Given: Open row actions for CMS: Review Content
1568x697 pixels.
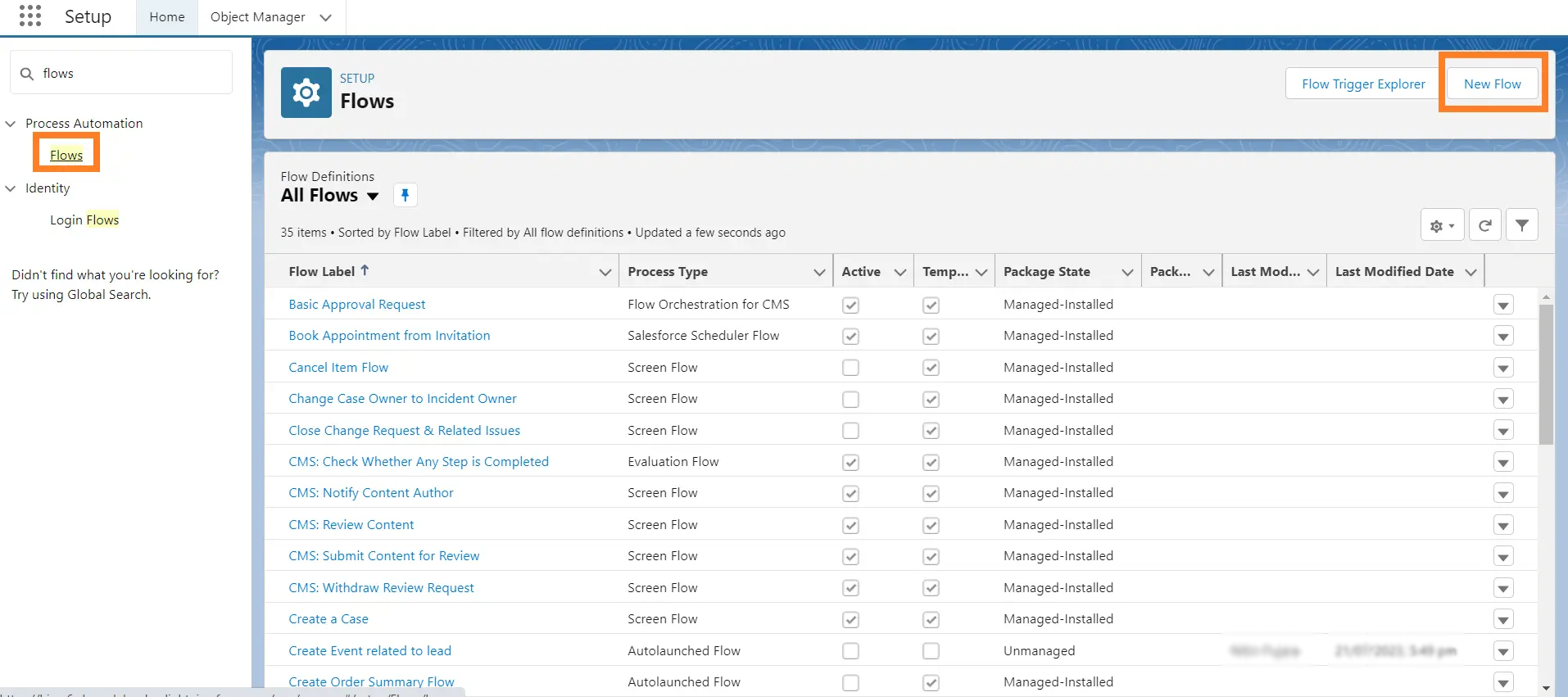Looking at the screenshot, I should click(x=1502, y=525).
